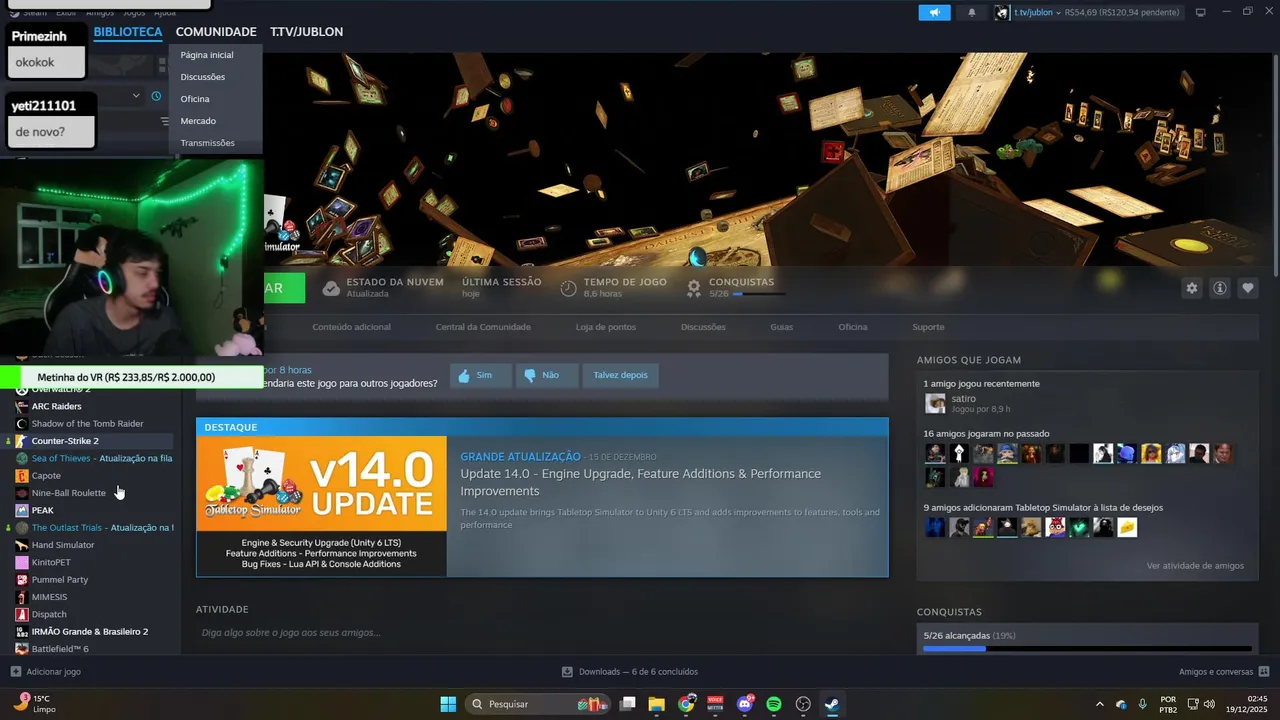
Task: Open the Update 14.0 news headline
Action: (640, 482)
